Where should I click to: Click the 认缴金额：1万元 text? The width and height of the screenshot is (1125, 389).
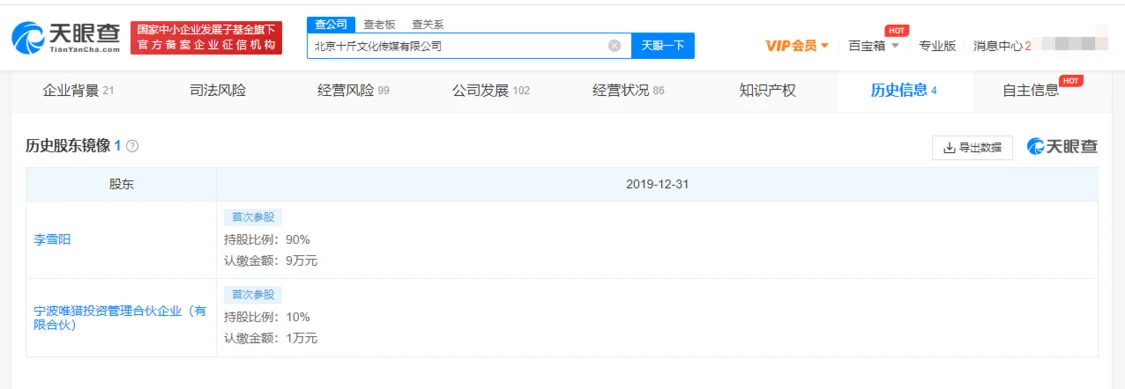point(270,339)
